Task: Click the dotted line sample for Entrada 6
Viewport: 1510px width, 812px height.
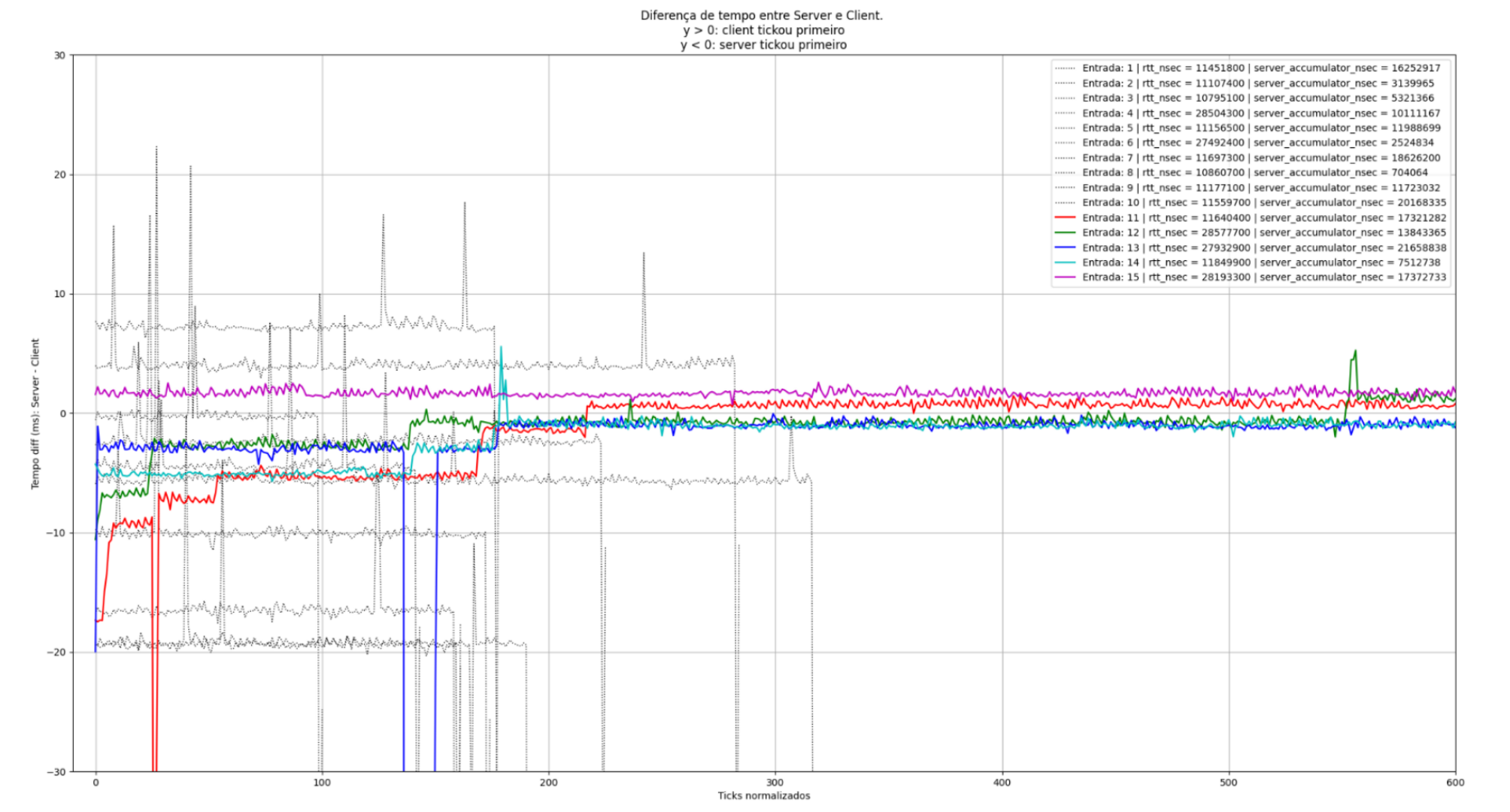Action: point(1065,143)
